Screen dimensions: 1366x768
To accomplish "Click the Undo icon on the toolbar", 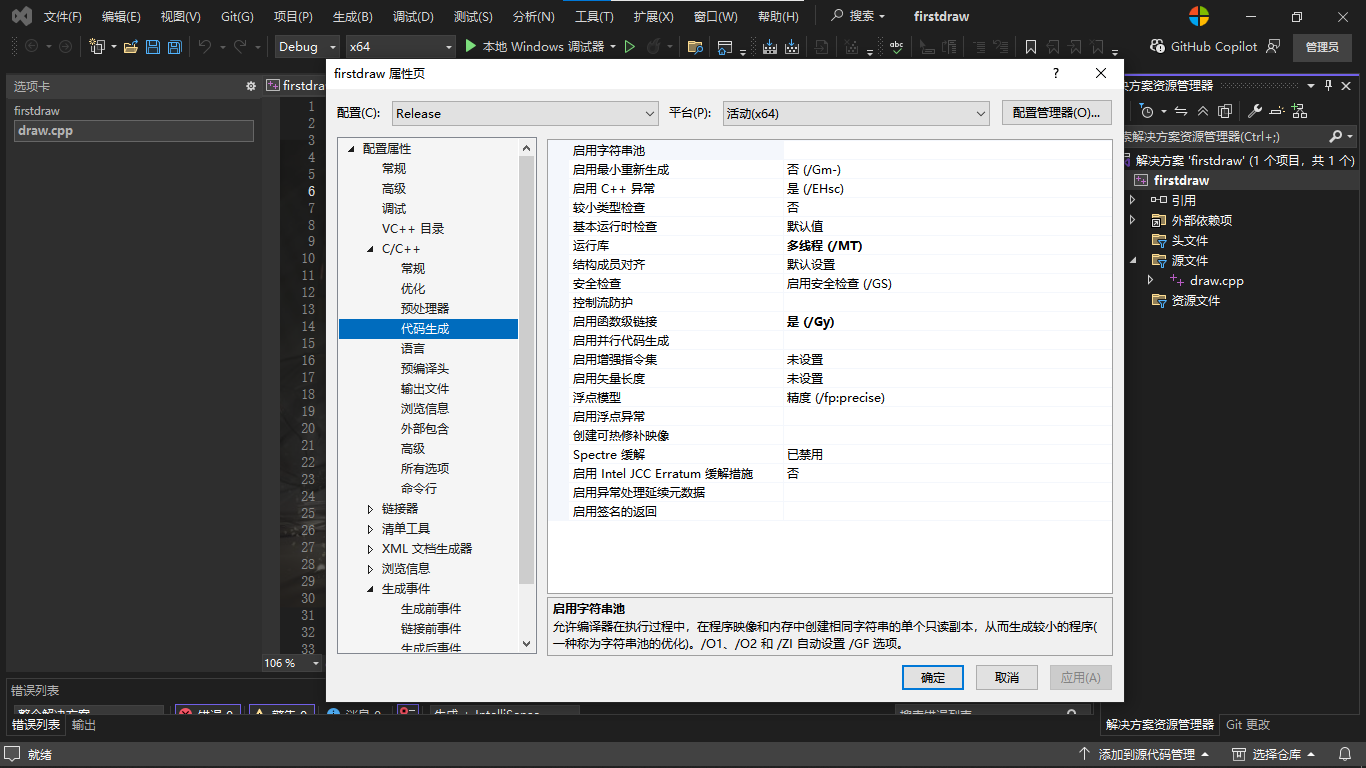I will coord(204,45).
